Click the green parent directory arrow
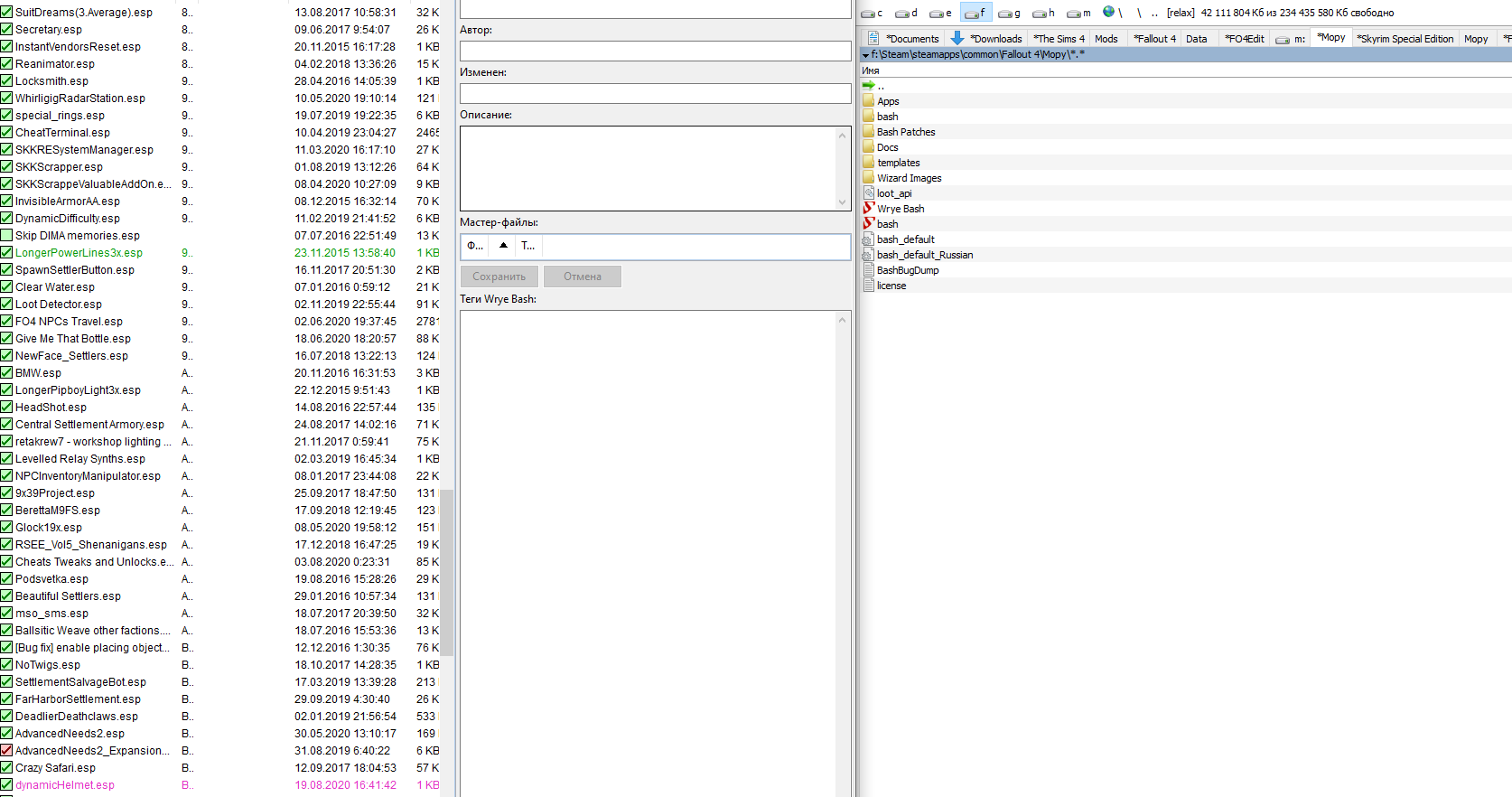Viewport: 1512px width, 797px height. tap(868, 85)
